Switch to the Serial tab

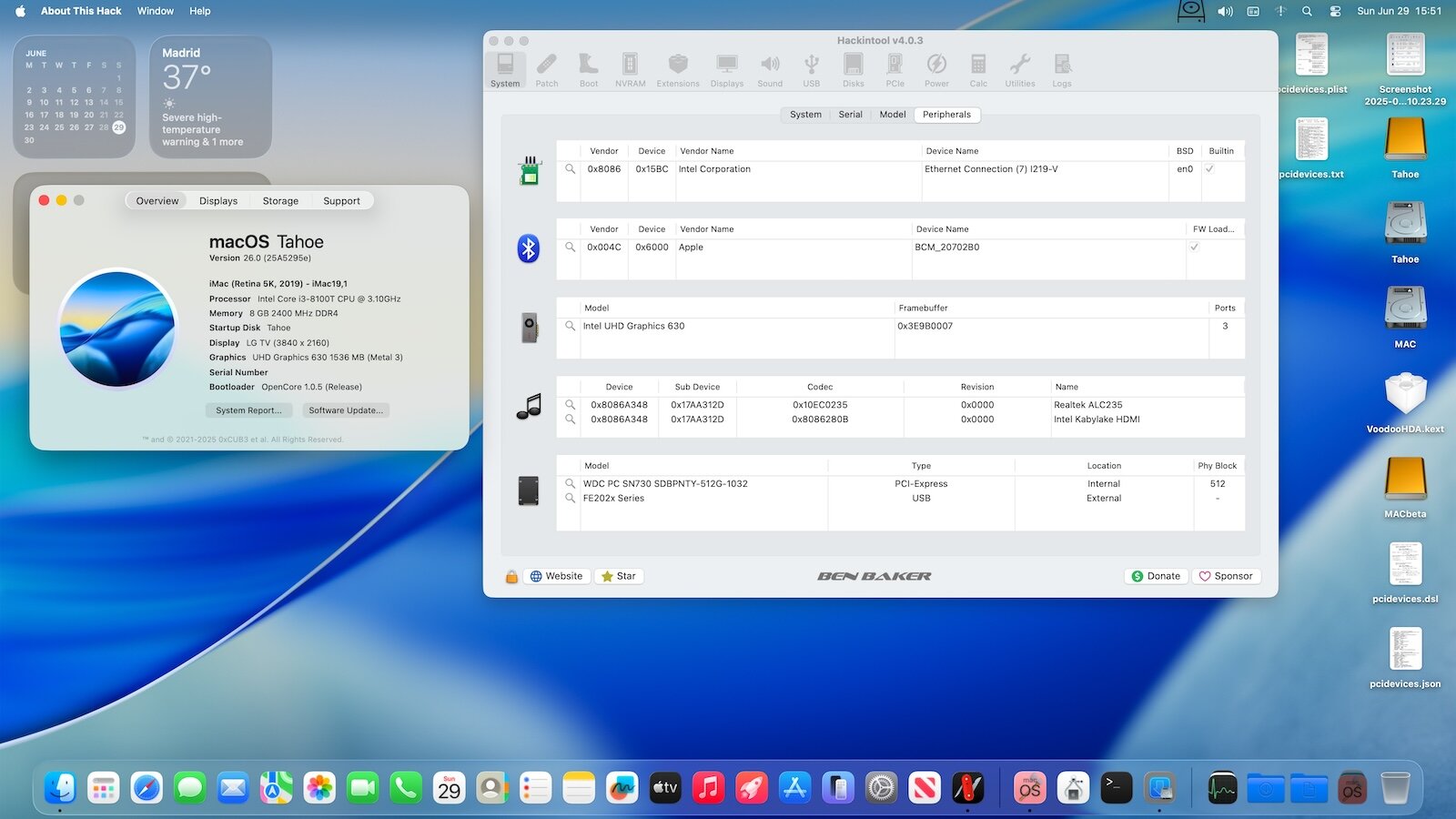[x=850, y=115]
